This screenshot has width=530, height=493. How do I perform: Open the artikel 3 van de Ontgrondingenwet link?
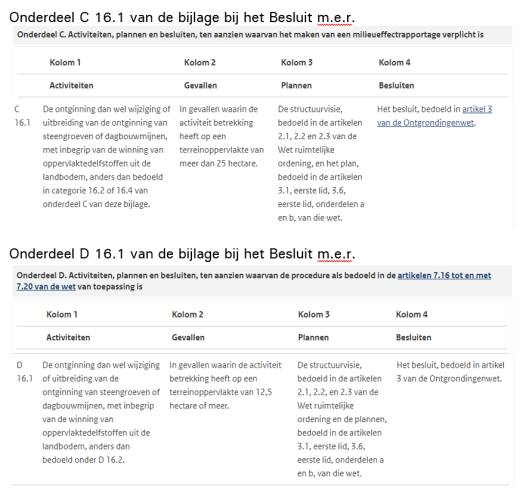click(x=435, y=116)
